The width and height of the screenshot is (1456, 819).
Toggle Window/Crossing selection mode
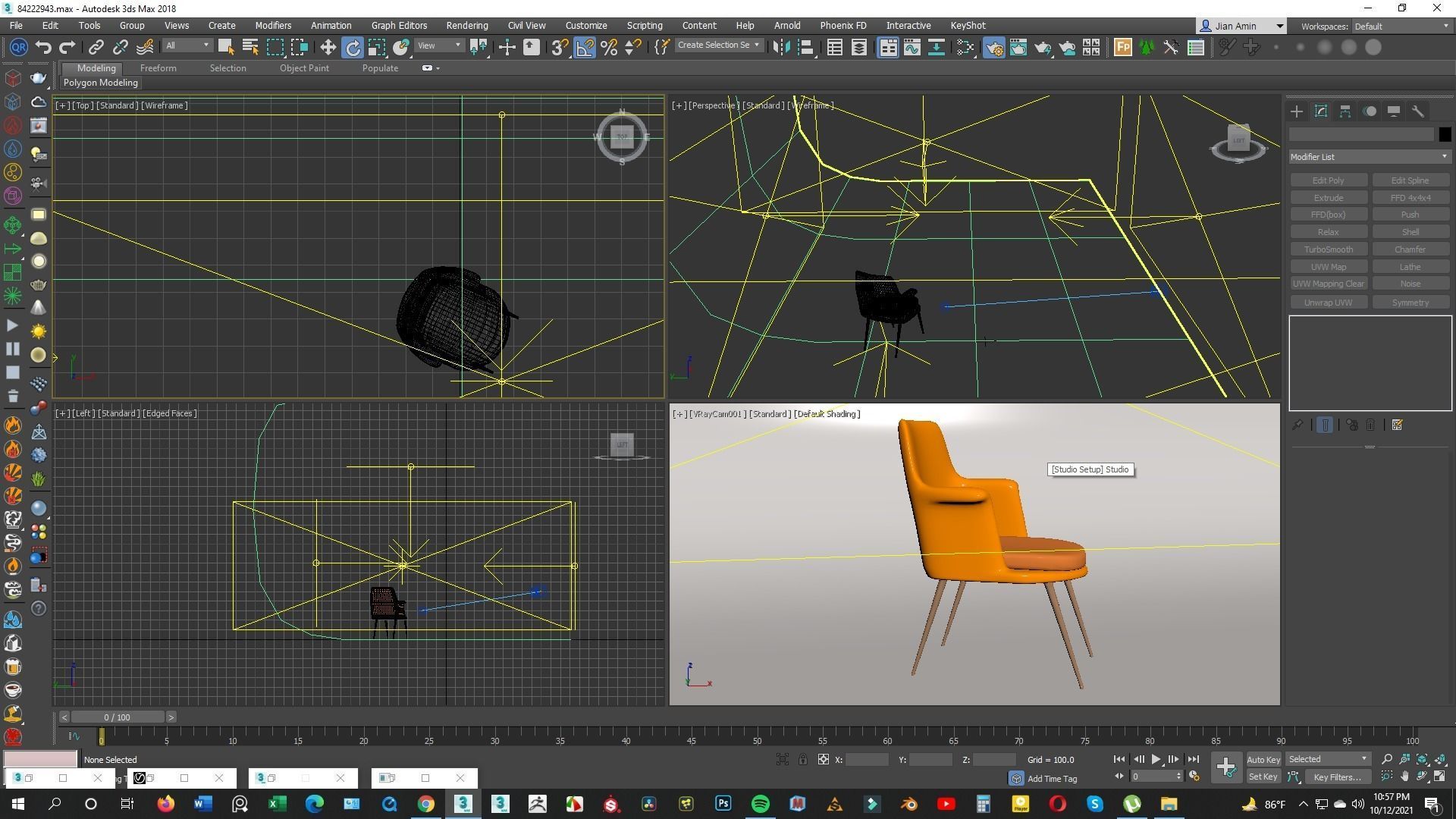tap(300, 47)
